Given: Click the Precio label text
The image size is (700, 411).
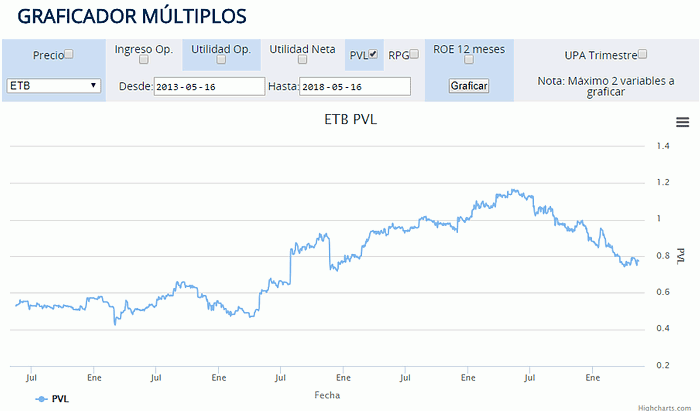Looking at the screenshot, I should pos(48,55).
